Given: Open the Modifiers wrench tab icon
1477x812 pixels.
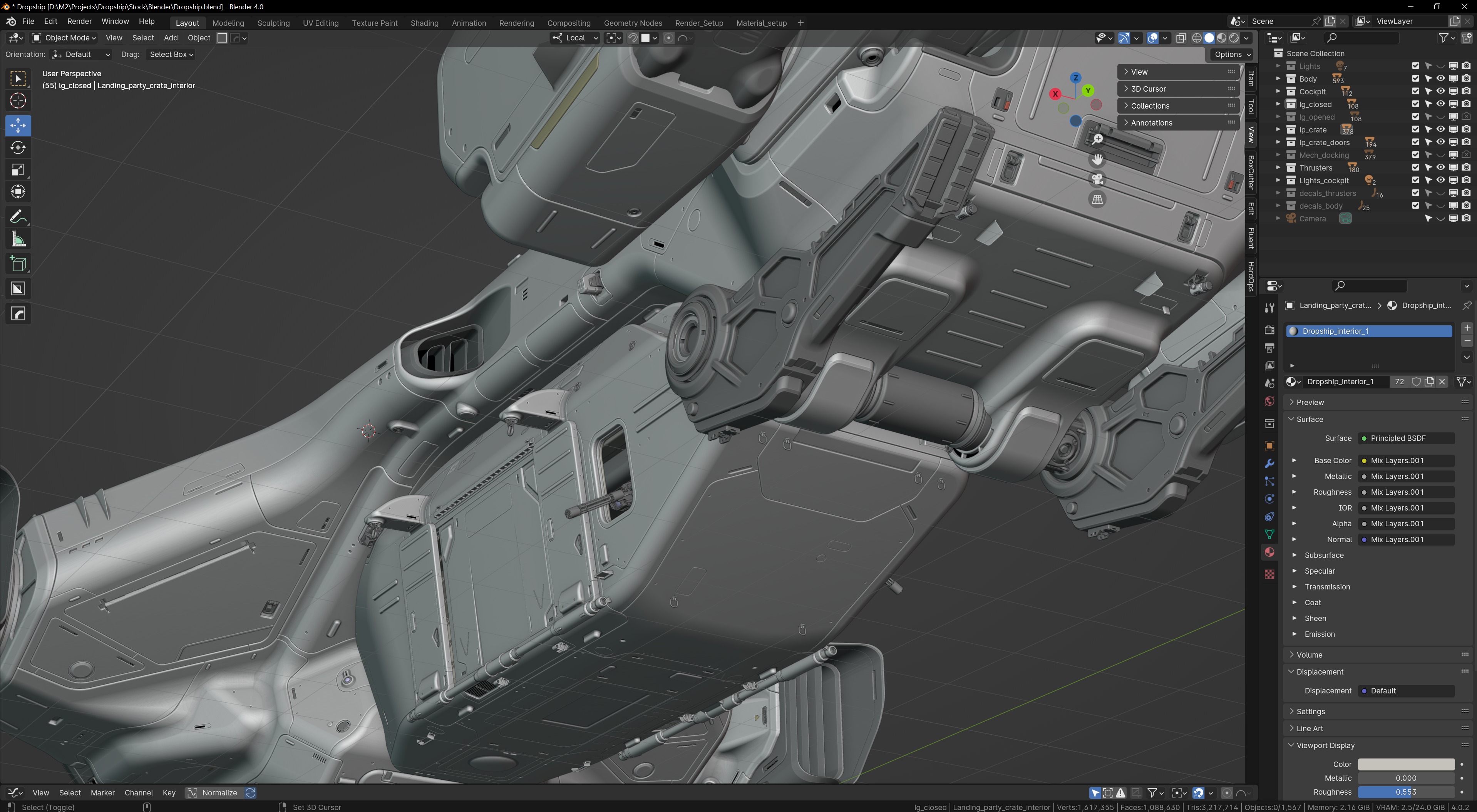Looking at the screenshot, I should pos(1269,463).
